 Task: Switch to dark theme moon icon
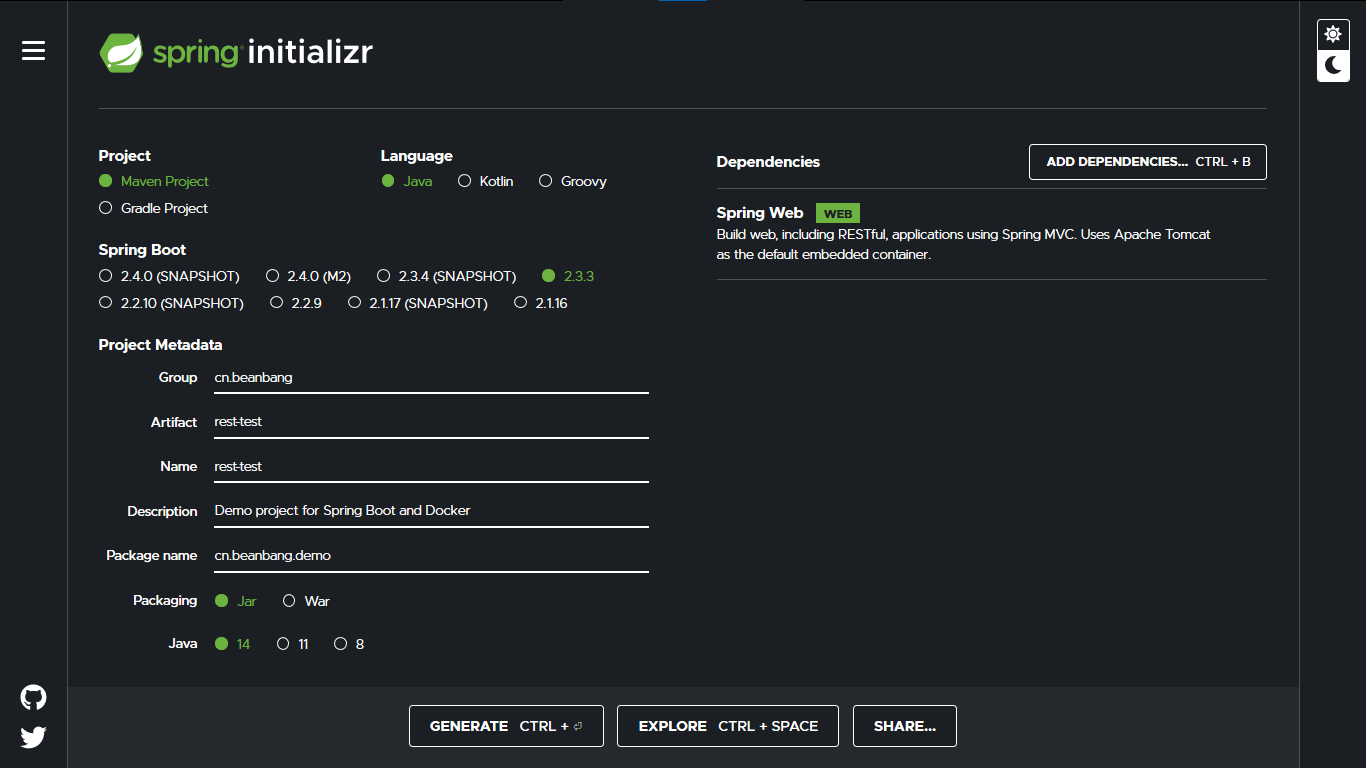(1333, 66)
